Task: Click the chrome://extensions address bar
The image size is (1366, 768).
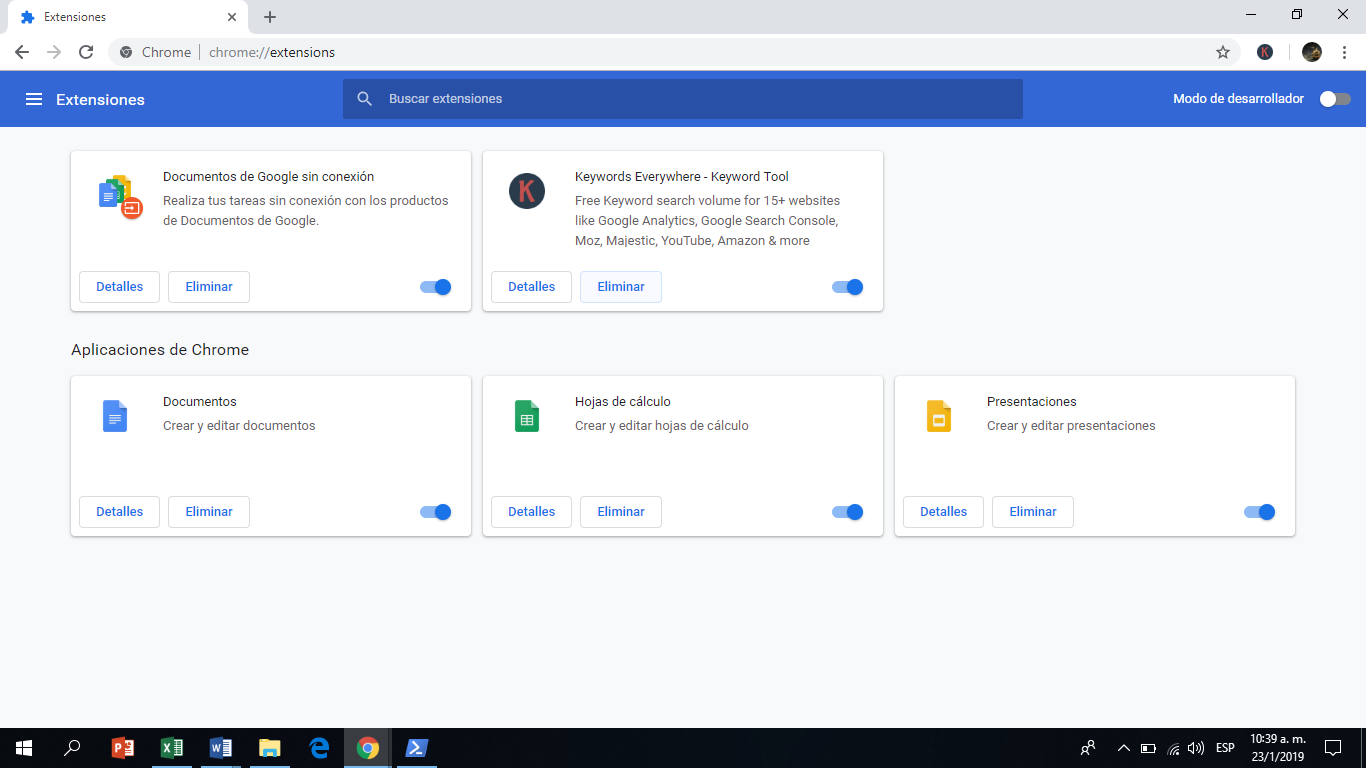Action: pyautogui.click(x=674, y=52)
